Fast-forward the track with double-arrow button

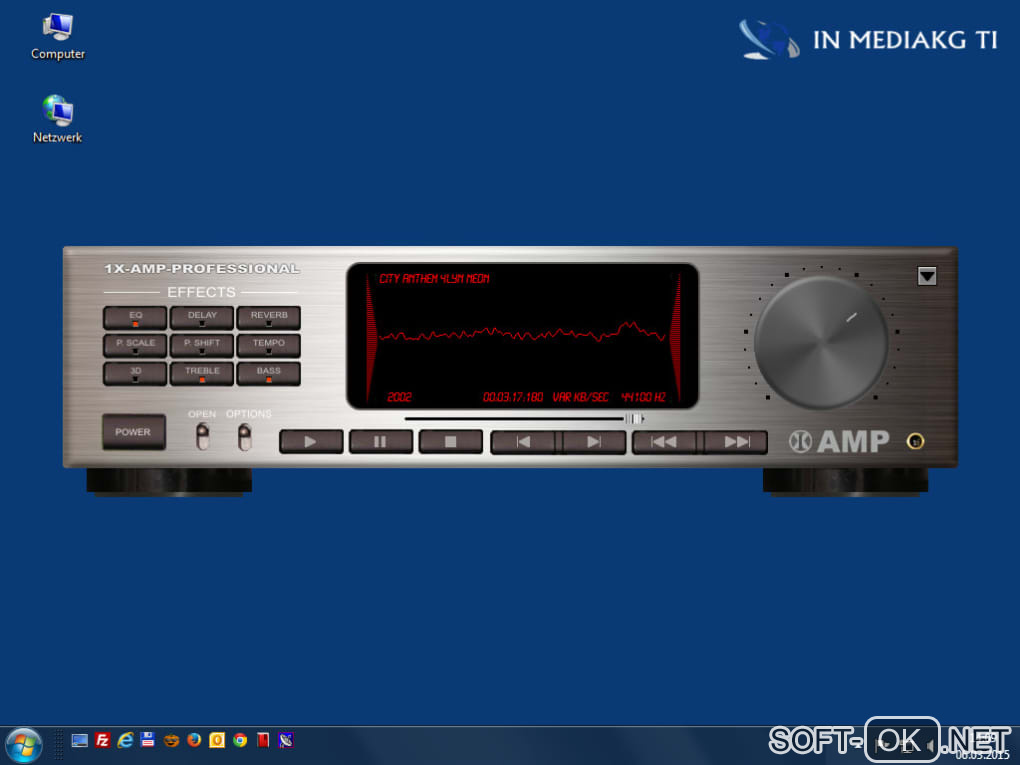pos(735,442)
